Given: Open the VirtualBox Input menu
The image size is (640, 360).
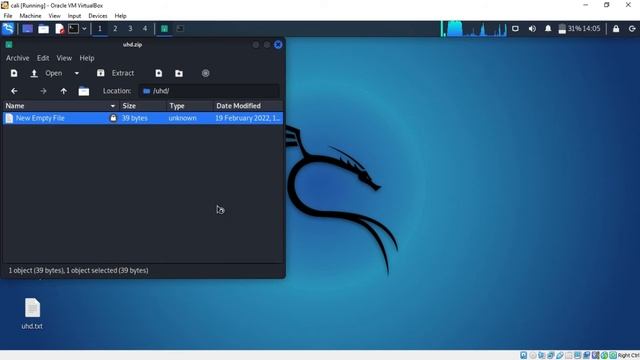Looking at the screenshot, I should point(74,16).
